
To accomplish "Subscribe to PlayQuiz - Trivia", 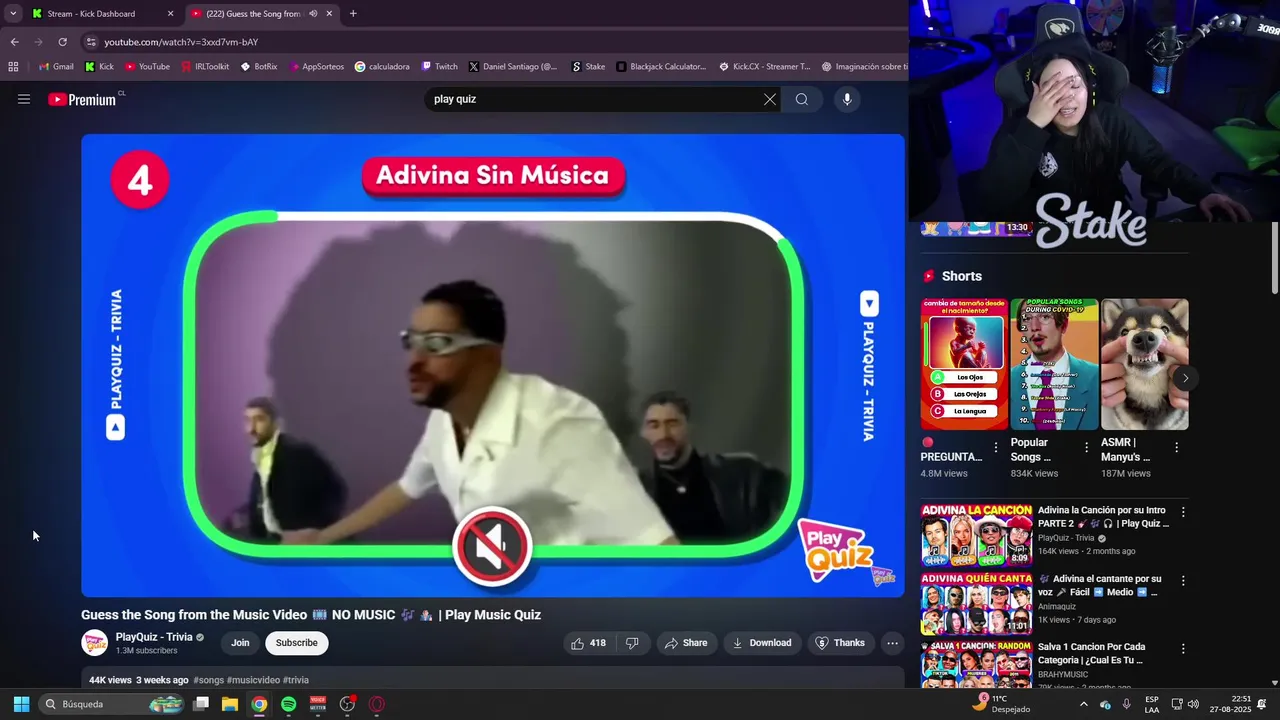I will tap(297, 643).
